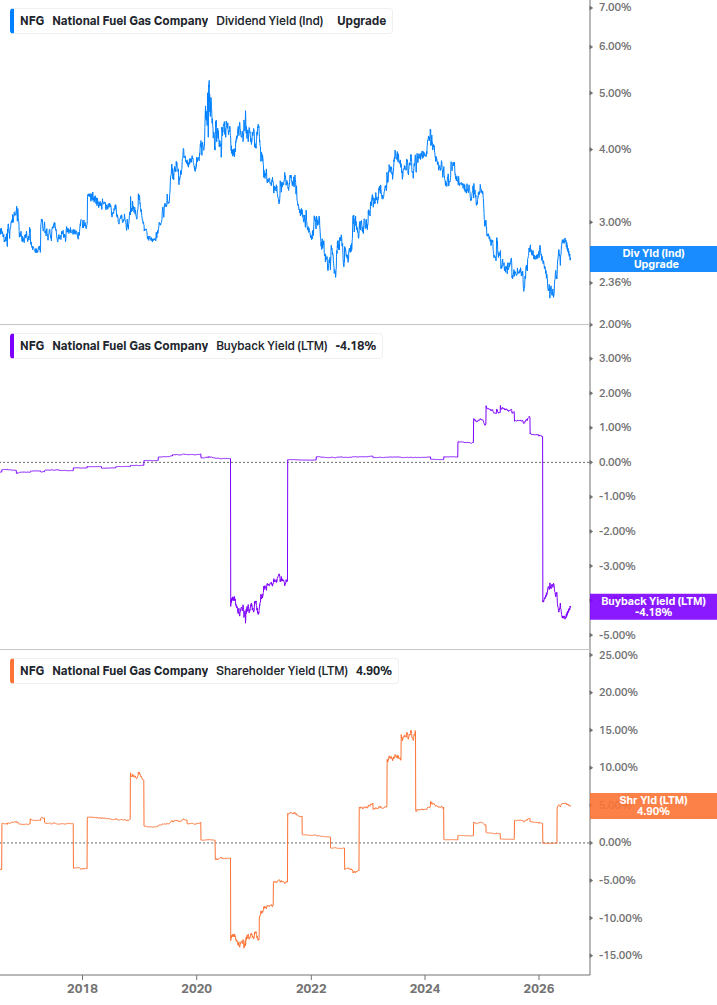
Task: Click the 2024 label on the time axis
Action: tap(425, 989)
